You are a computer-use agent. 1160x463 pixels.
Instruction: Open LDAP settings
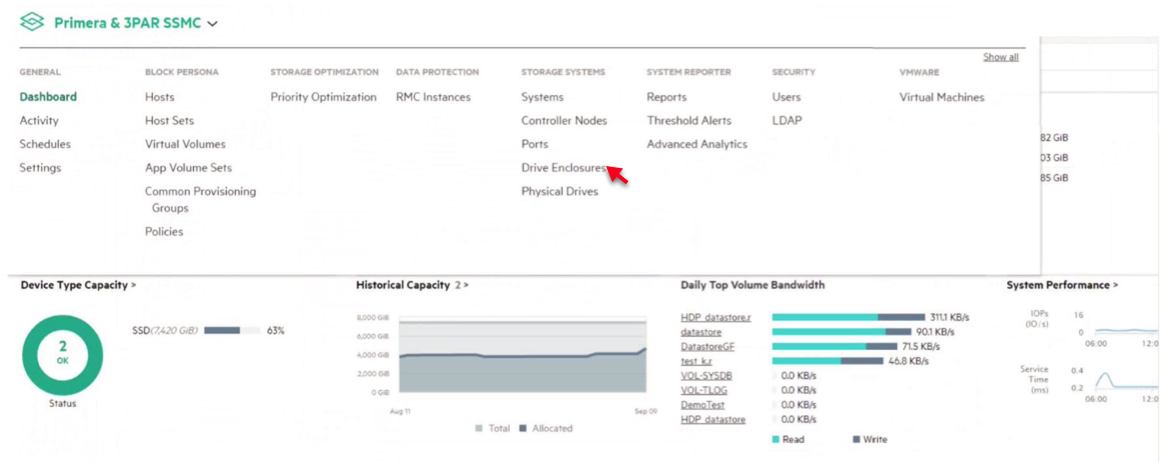(787, 121)
